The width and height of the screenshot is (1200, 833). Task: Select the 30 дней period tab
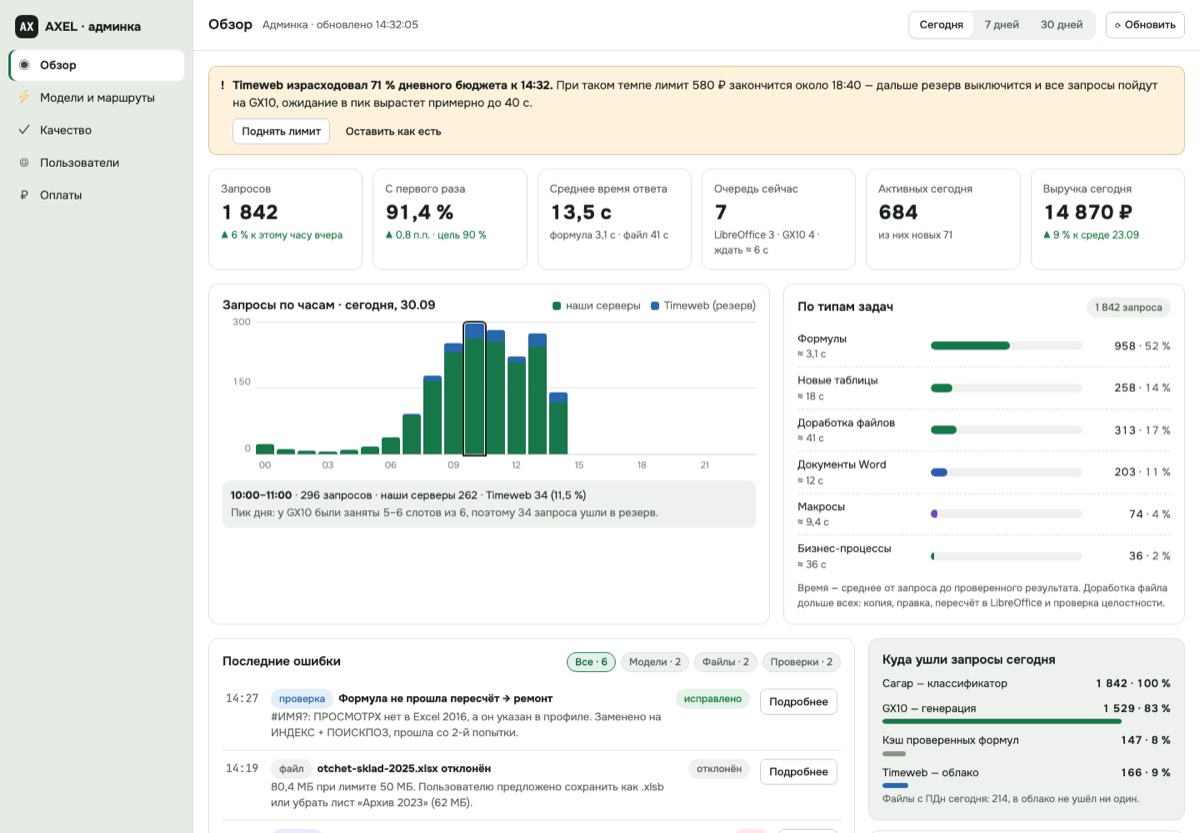coord(1062,25)
